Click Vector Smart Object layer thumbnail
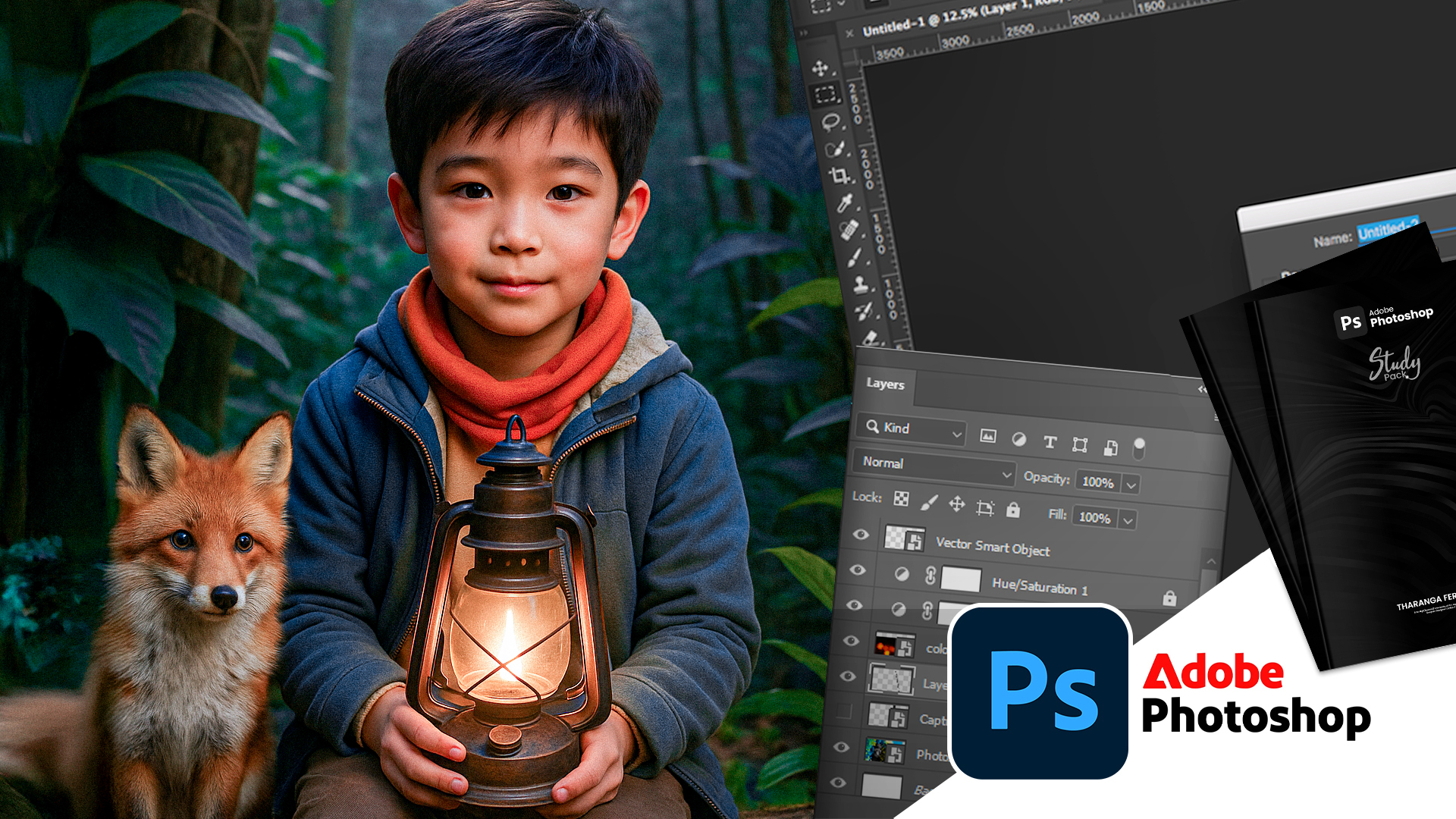The height and width of the screenshot is (819, 1456). tap(904, 538)
